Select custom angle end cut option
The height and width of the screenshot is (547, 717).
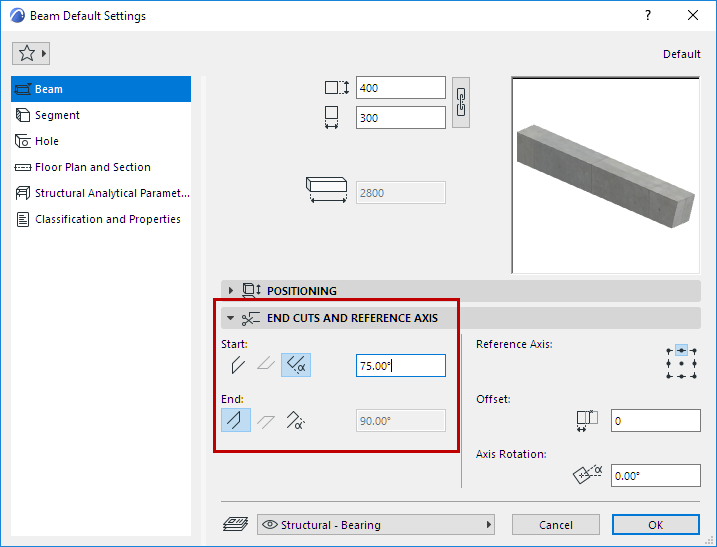coord(295,420)
